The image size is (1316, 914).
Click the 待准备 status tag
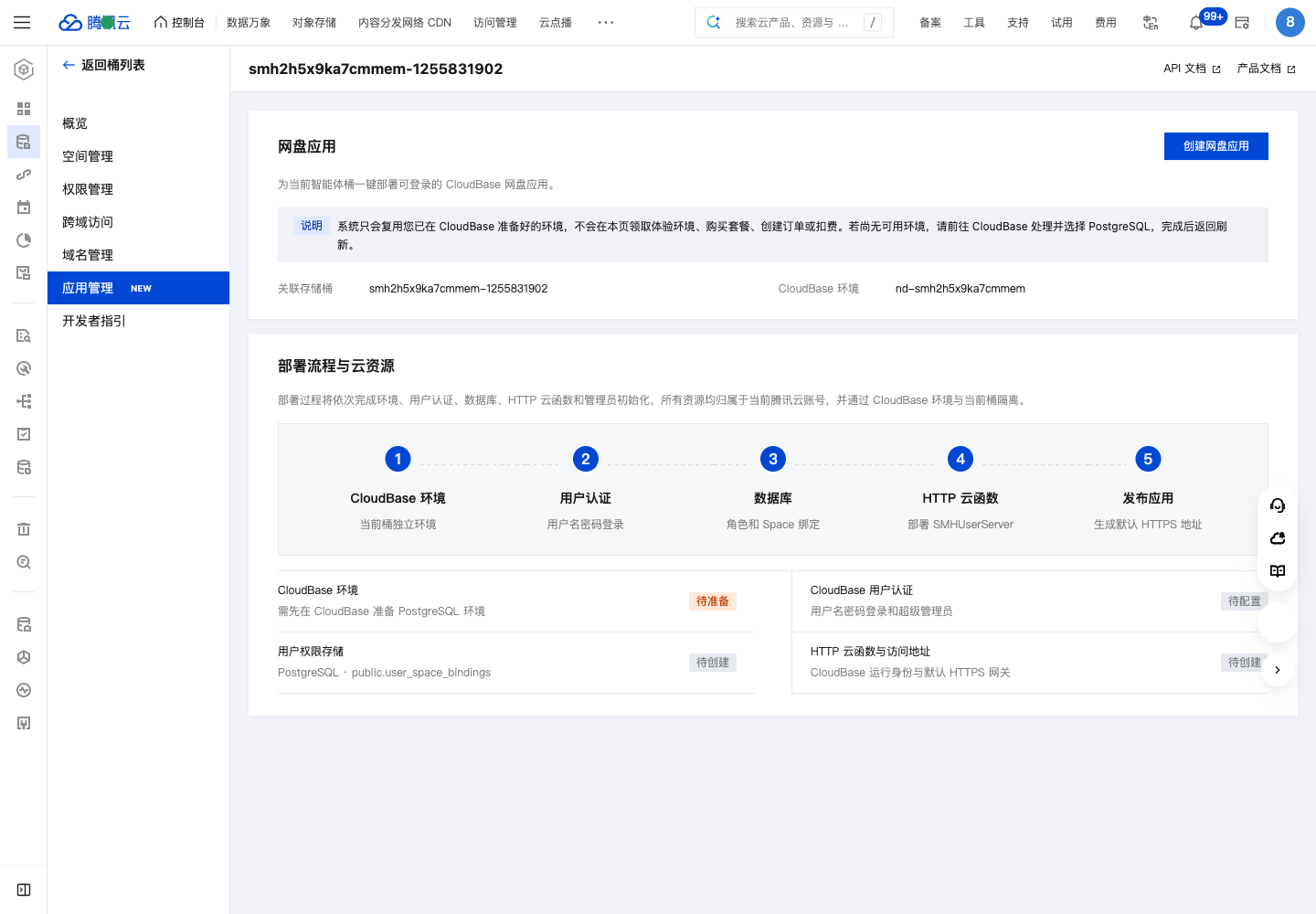point(713,601)
